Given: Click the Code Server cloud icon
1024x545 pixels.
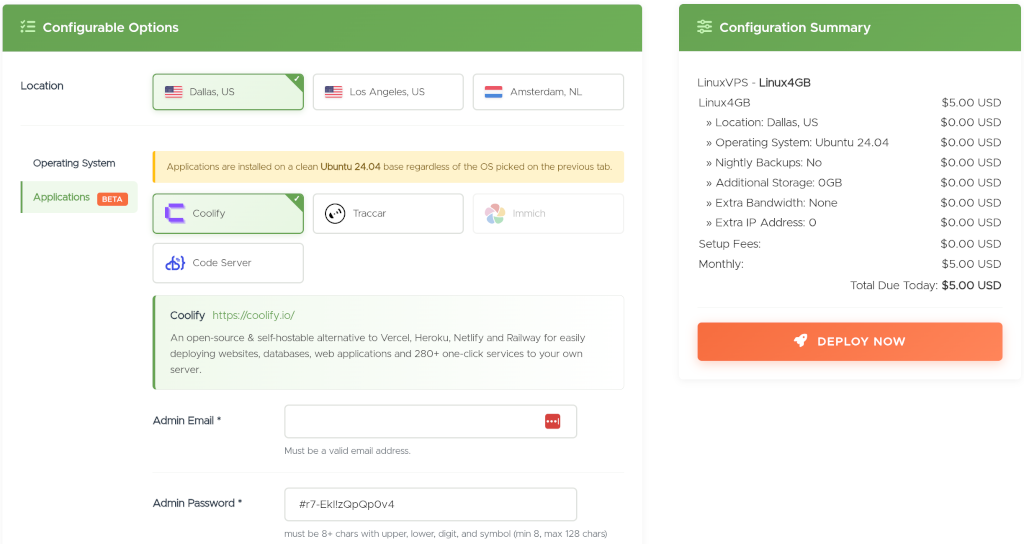Looking at the screenshot, I should point(175,263).
